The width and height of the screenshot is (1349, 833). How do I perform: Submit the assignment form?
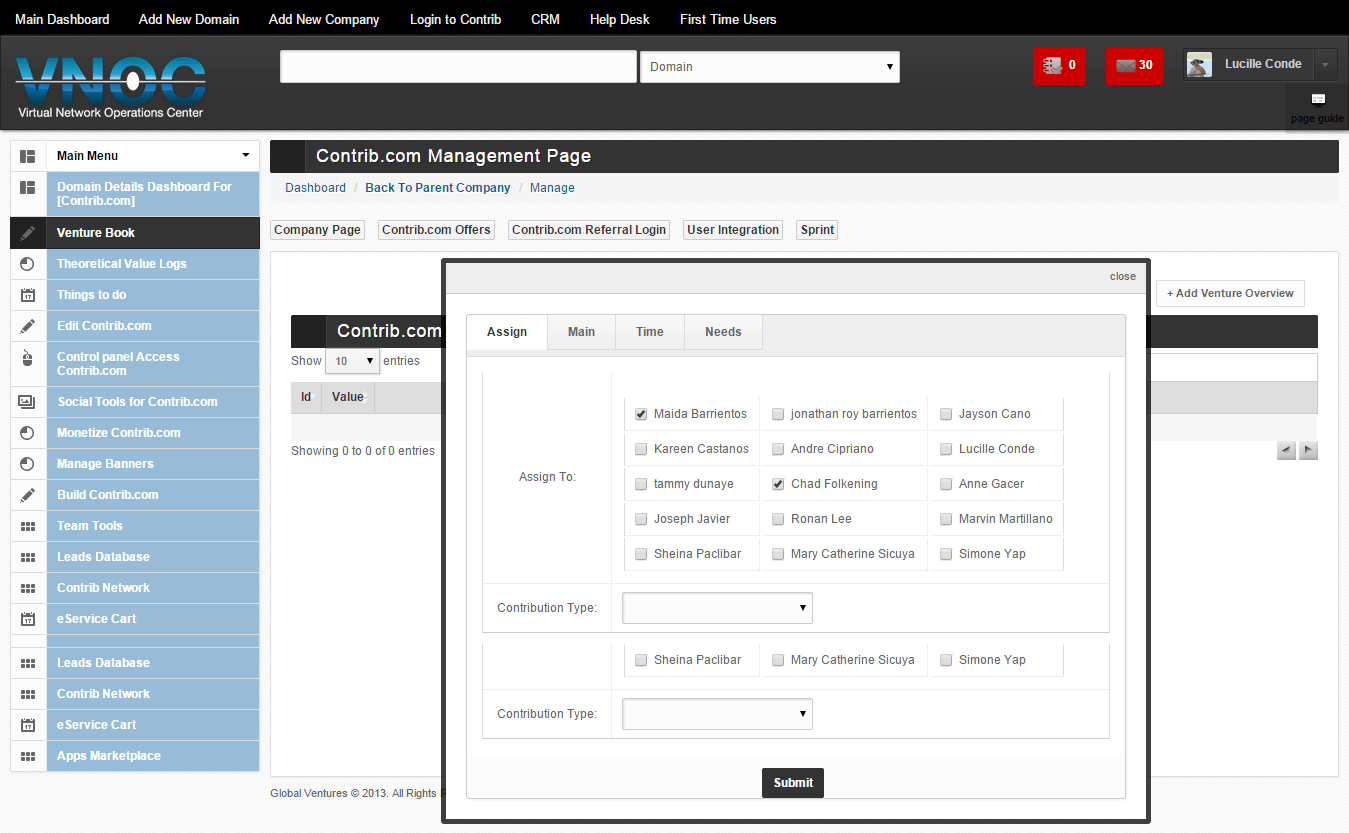(793, 783)
